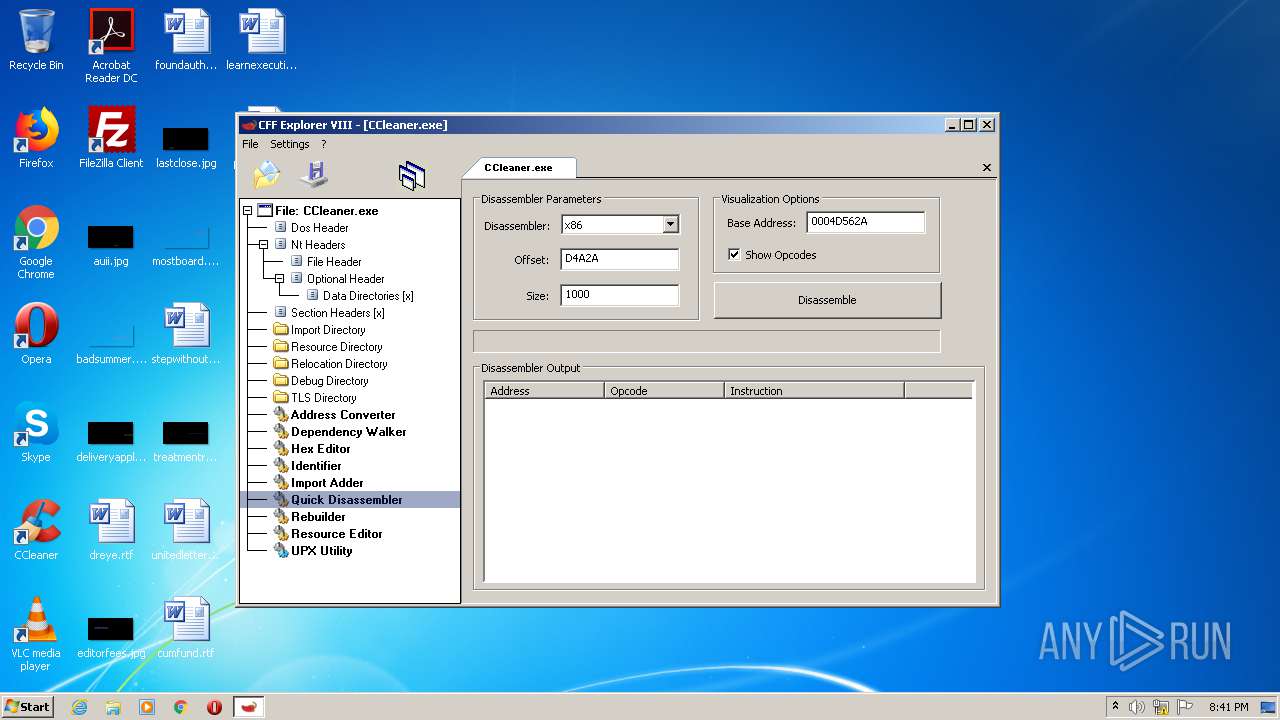
Task: Open the Dependency Walker tool
Action: [348, 432]
